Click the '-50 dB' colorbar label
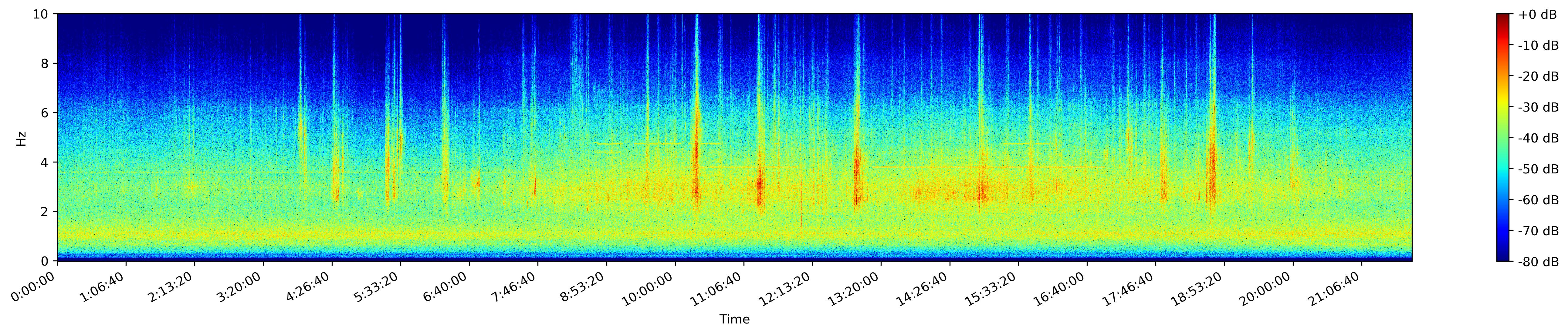The image size is (1568, 335). (x=1538, y=170)
